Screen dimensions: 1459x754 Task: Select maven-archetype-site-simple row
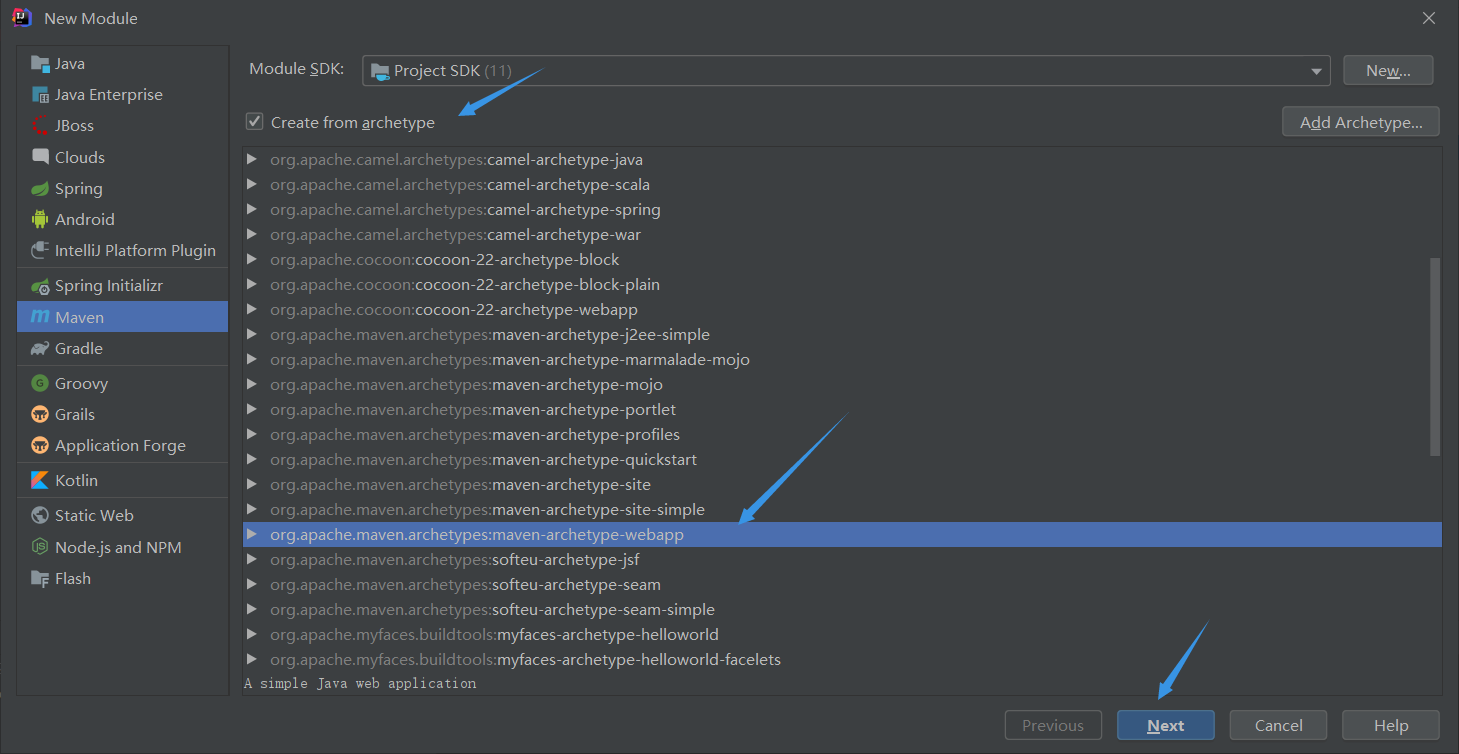(x=842, y=509)
